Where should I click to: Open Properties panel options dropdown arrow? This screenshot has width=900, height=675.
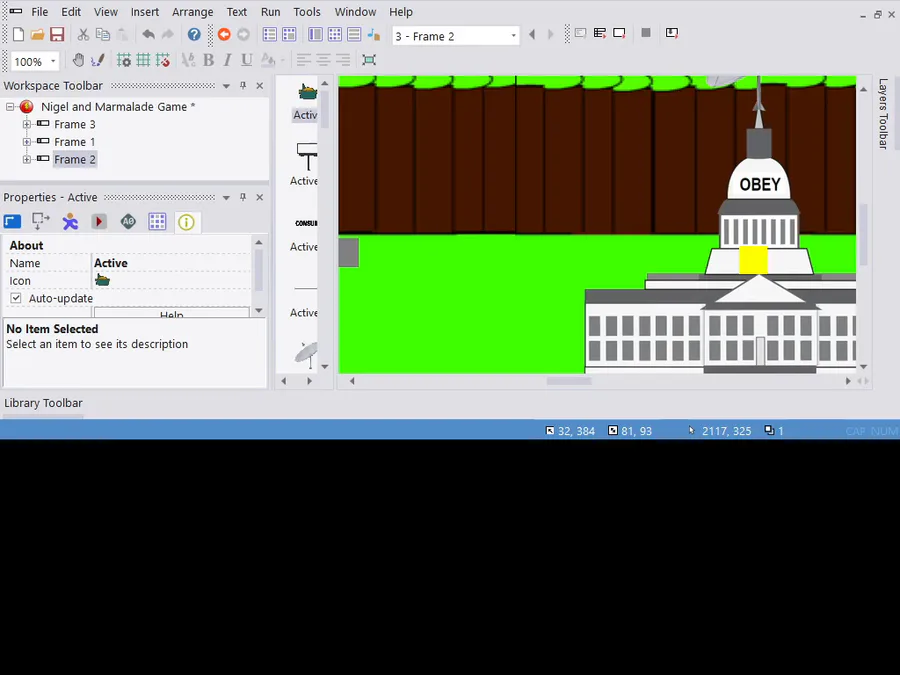coord(226,197)
